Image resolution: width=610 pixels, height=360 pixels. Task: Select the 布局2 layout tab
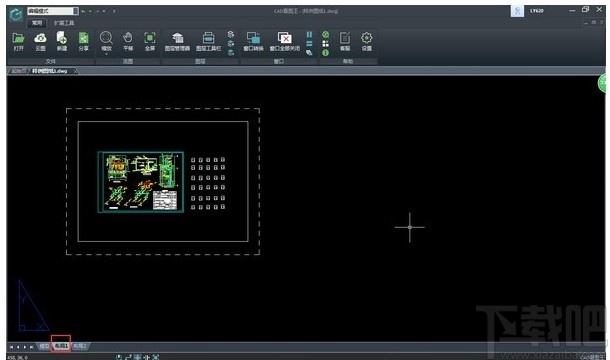(x=80, y=346)
